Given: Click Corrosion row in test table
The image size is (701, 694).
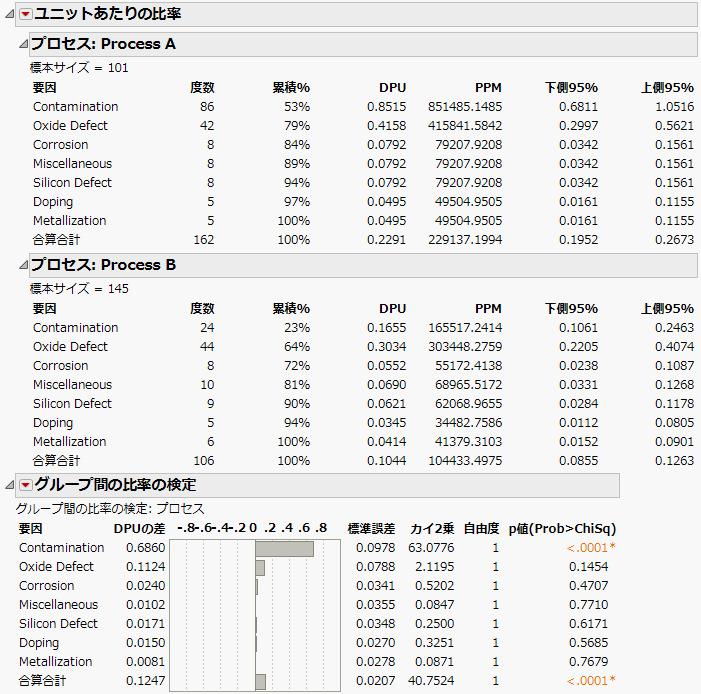Looking at the screenshot, I should pos(317,585).
